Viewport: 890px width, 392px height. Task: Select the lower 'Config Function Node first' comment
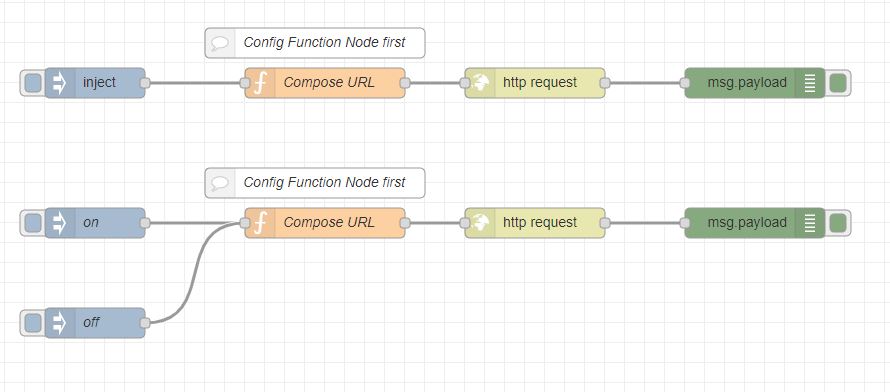point(315,183)
